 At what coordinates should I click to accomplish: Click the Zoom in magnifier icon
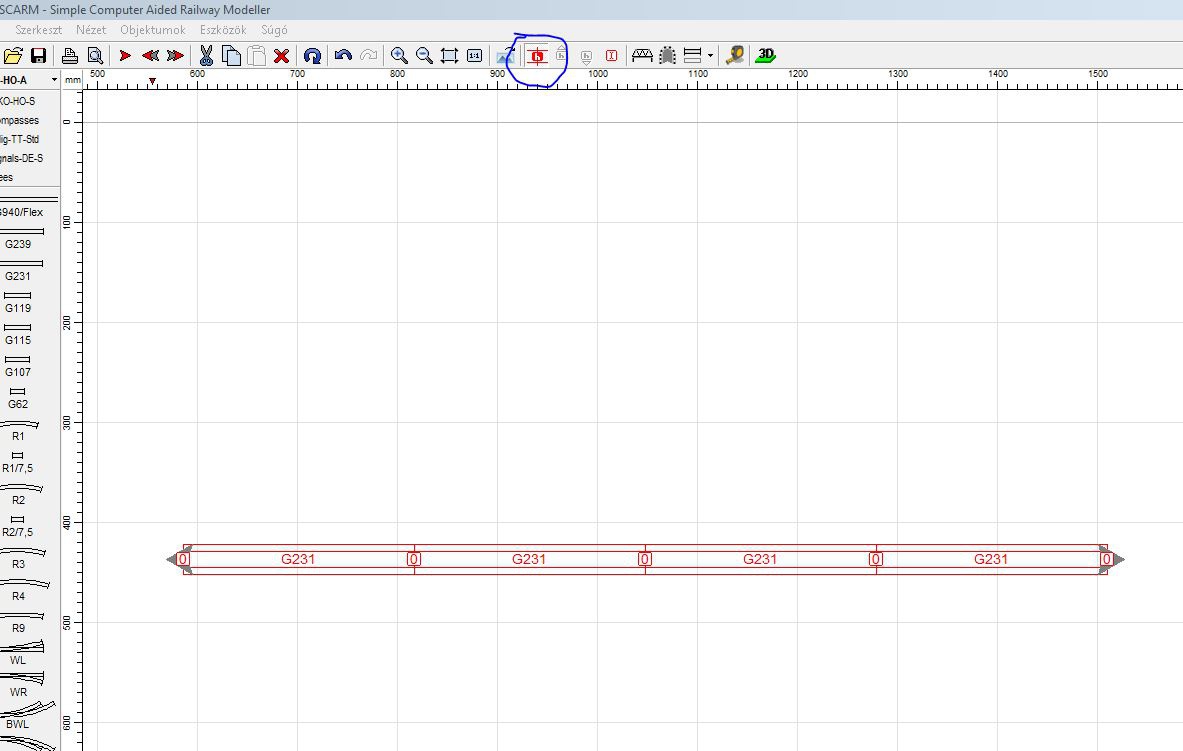click(x=399, y=56)
